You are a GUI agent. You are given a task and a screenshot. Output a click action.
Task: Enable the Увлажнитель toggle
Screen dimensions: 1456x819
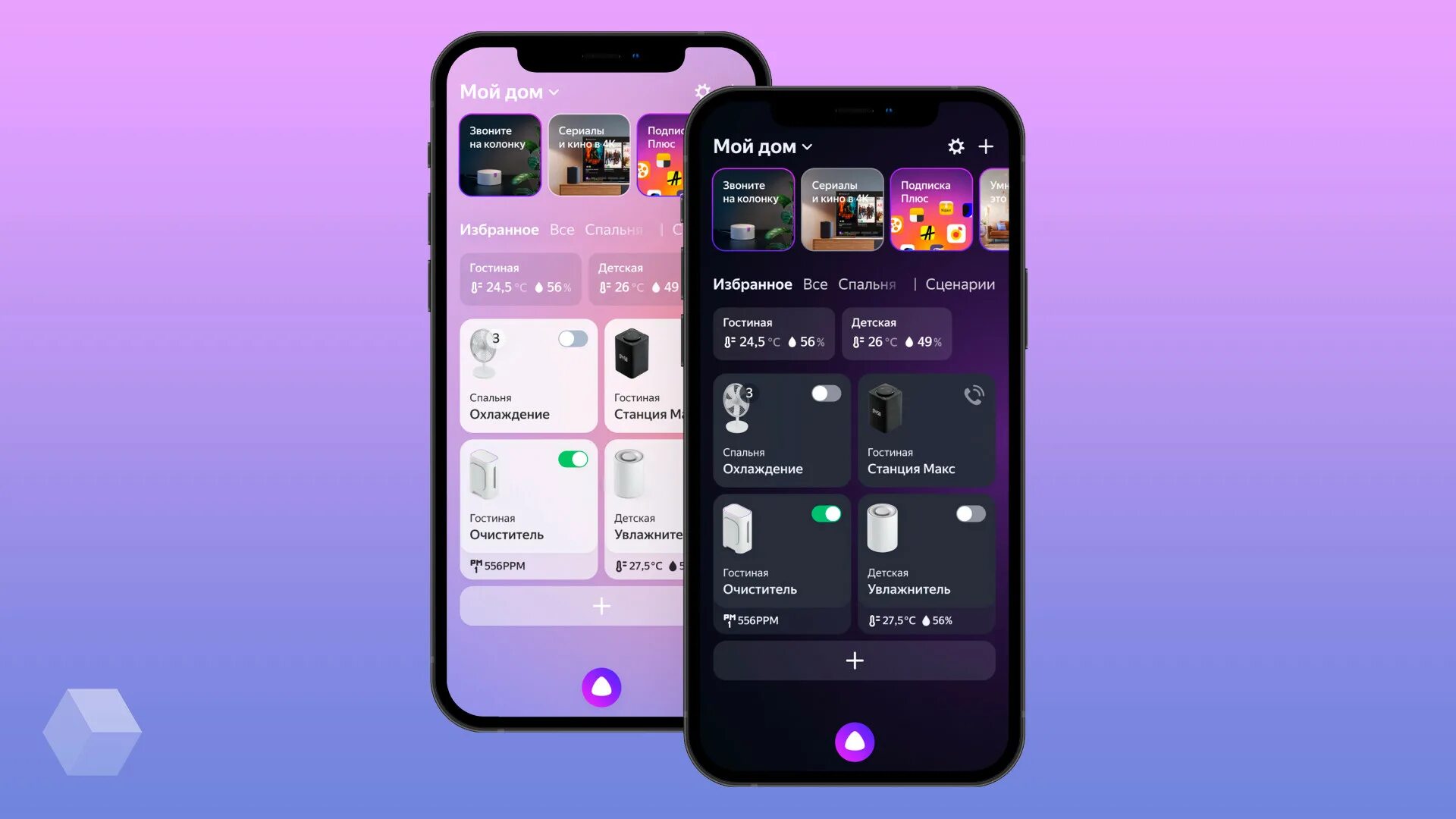tap(968, 514)
